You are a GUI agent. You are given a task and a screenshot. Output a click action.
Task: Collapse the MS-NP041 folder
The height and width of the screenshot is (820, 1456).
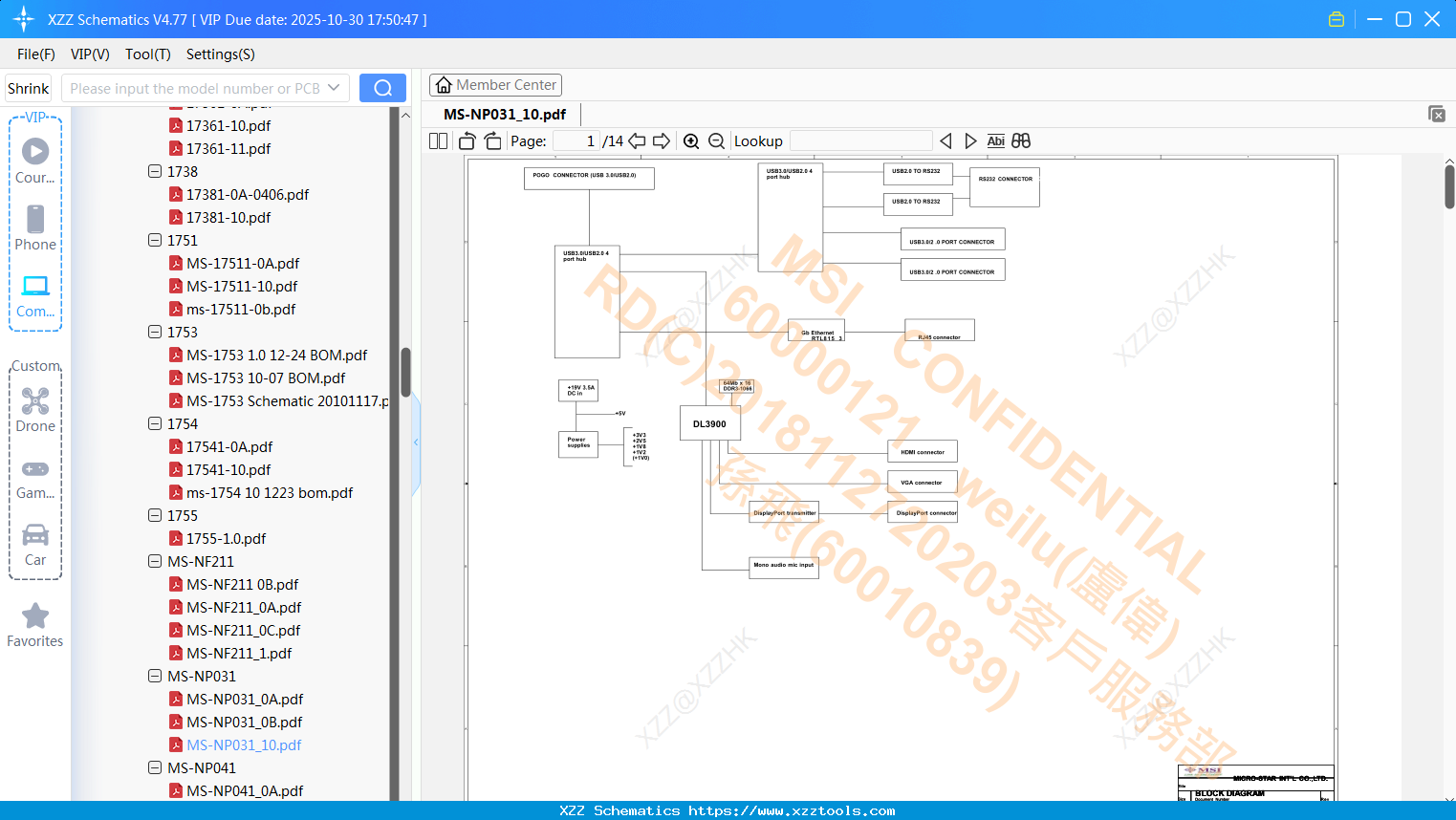155,767
